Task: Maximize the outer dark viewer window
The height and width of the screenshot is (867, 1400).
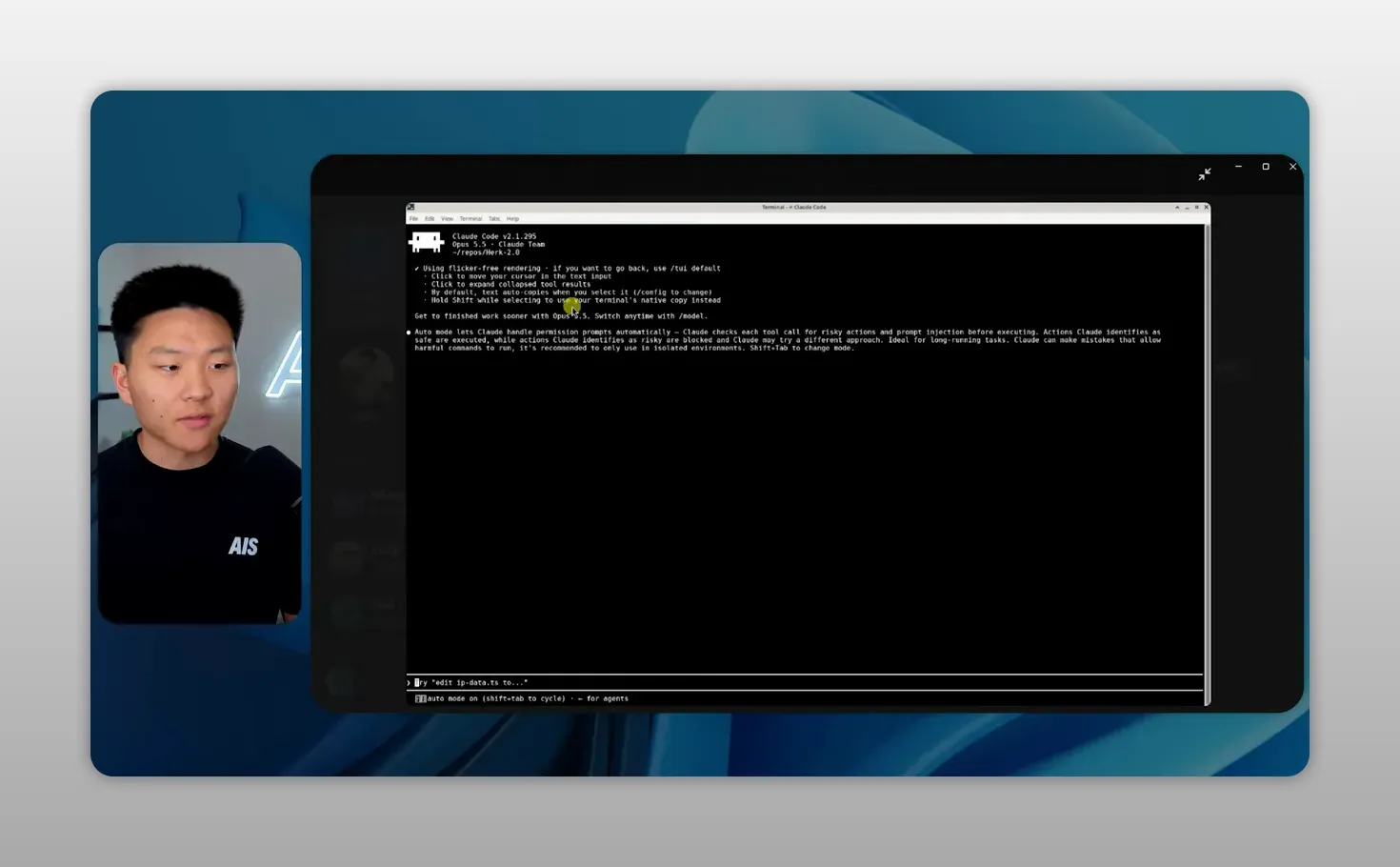Action: click(x=1266, y=167)
